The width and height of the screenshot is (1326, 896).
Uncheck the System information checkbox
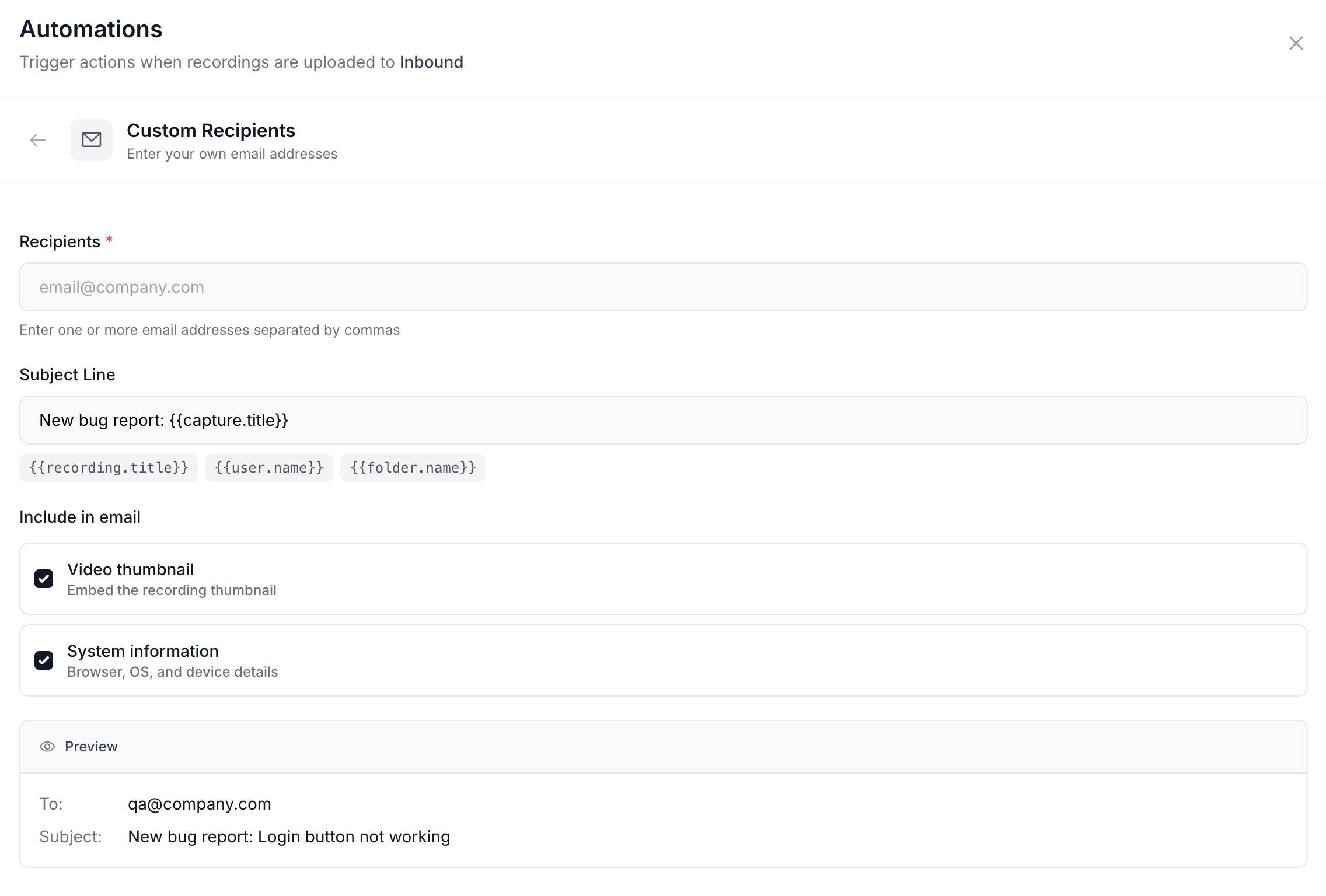click(44, 660)
